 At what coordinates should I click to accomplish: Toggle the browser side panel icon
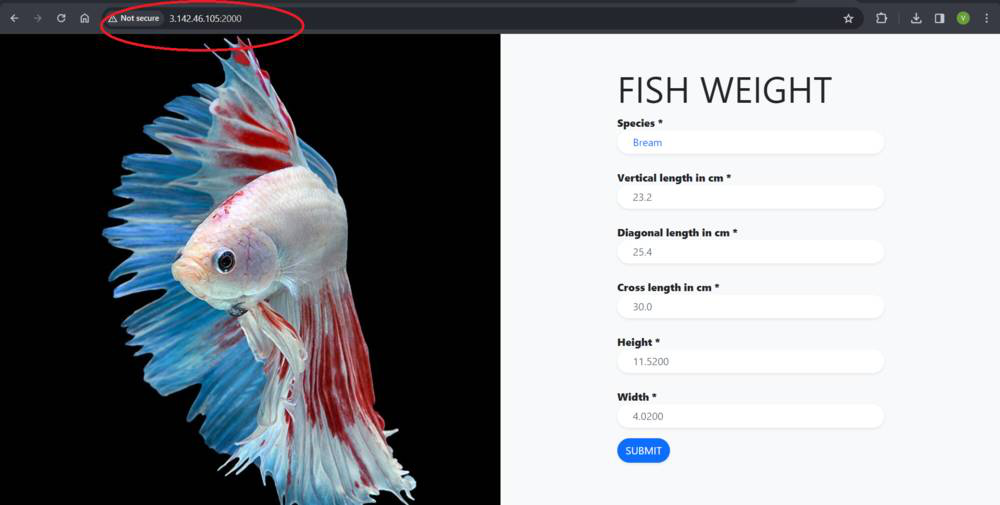click(939, 18)
